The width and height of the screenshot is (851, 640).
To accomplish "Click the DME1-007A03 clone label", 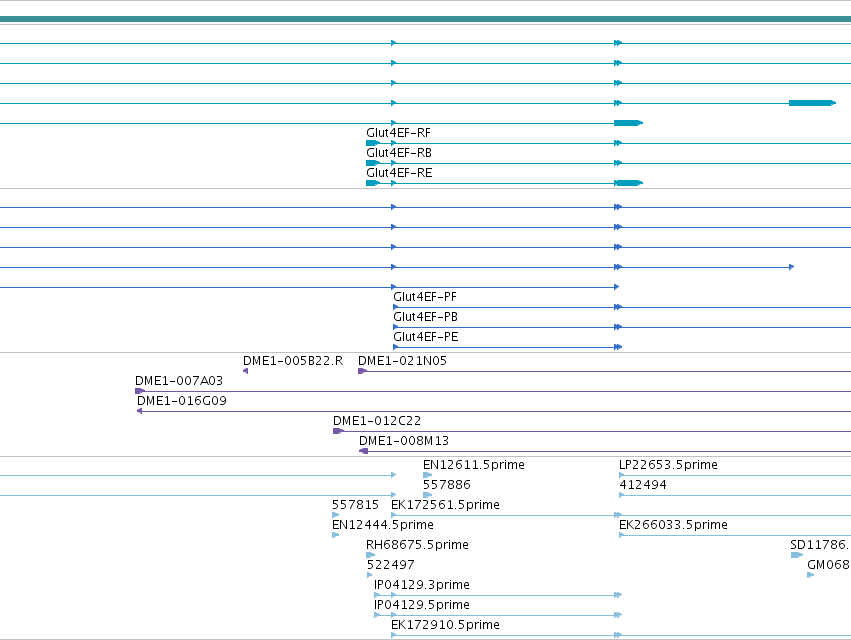I will point(179,381).
